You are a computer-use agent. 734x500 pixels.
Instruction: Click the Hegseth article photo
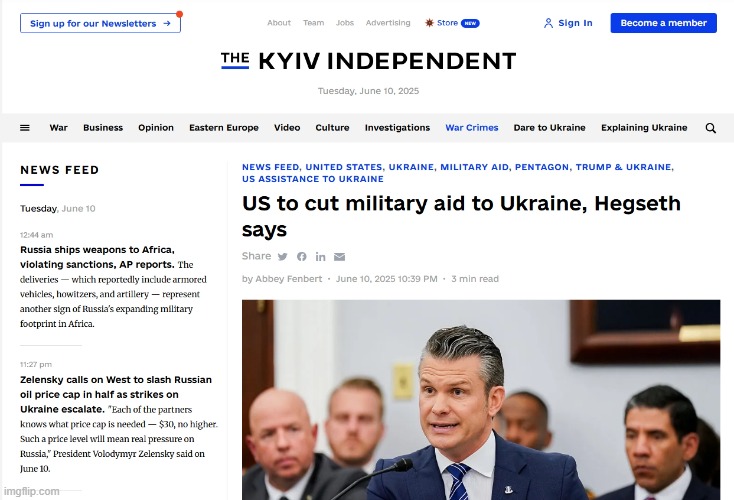pyautogui.click(x=481, y=400)
